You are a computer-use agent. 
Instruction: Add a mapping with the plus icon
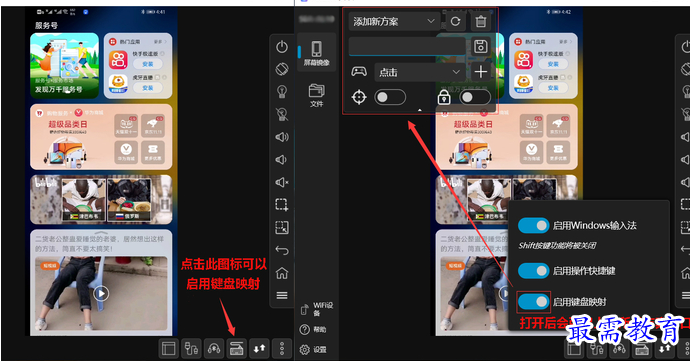point(481,72)
